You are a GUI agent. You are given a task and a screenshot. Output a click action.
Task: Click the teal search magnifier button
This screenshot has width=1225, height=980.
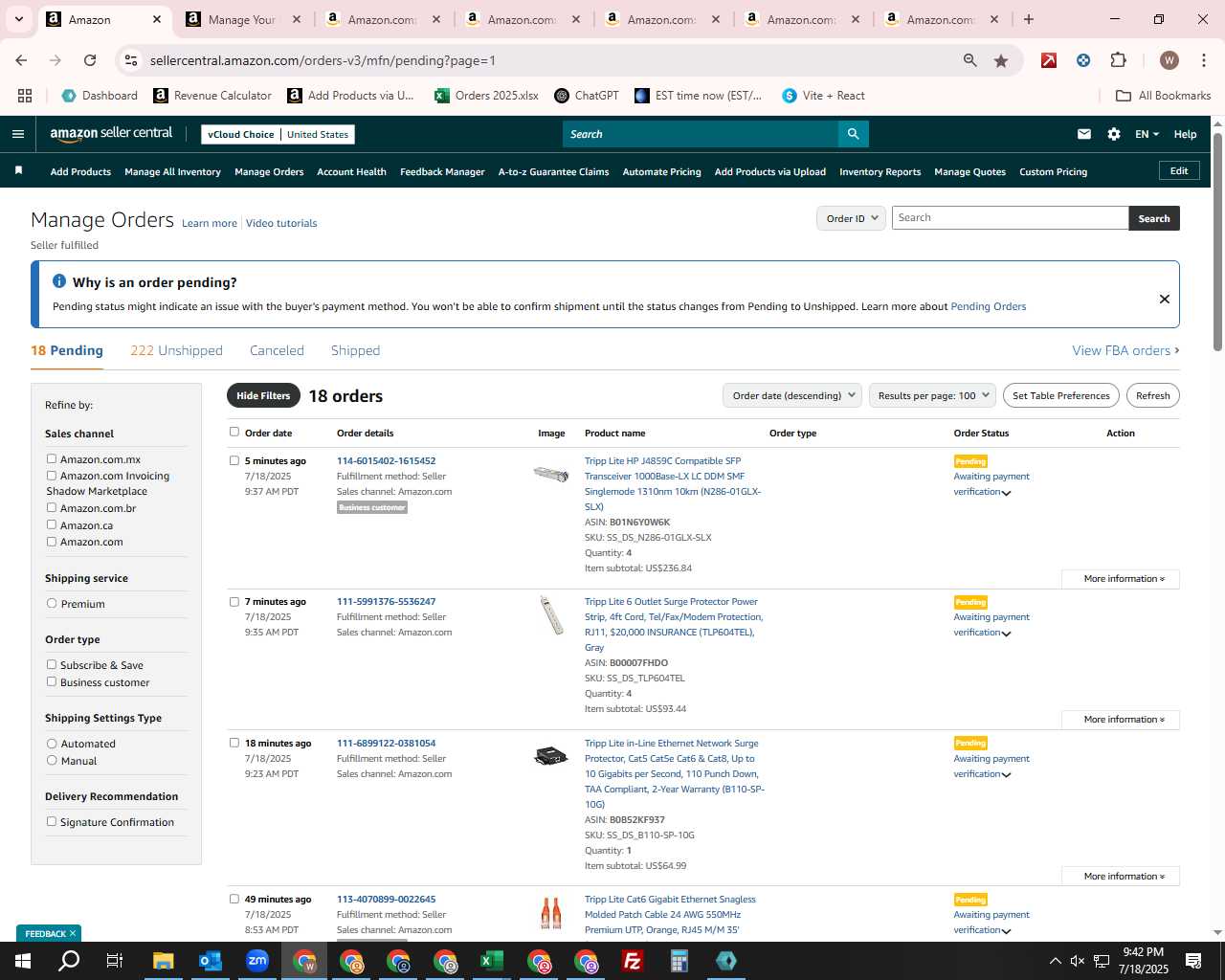click(x=853, y=134)
